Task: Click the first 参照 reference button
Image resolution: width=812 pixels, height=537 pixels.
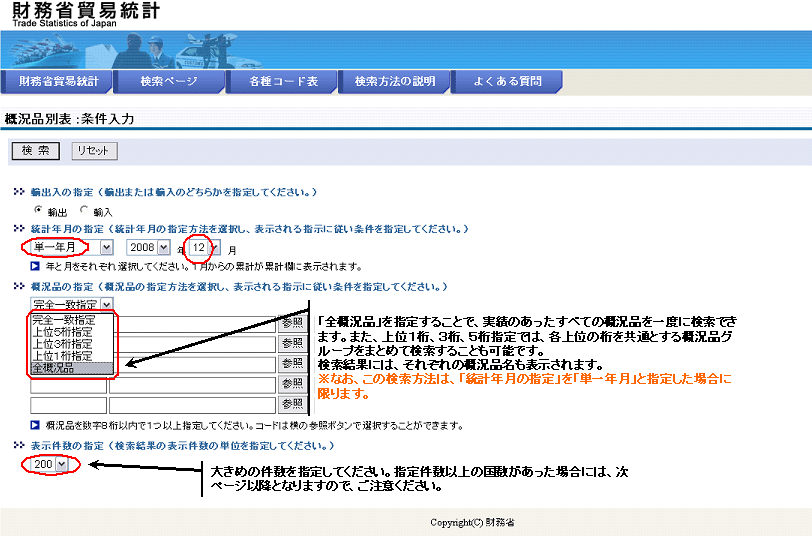Action: pyautogui.click(x=292, y=324)
